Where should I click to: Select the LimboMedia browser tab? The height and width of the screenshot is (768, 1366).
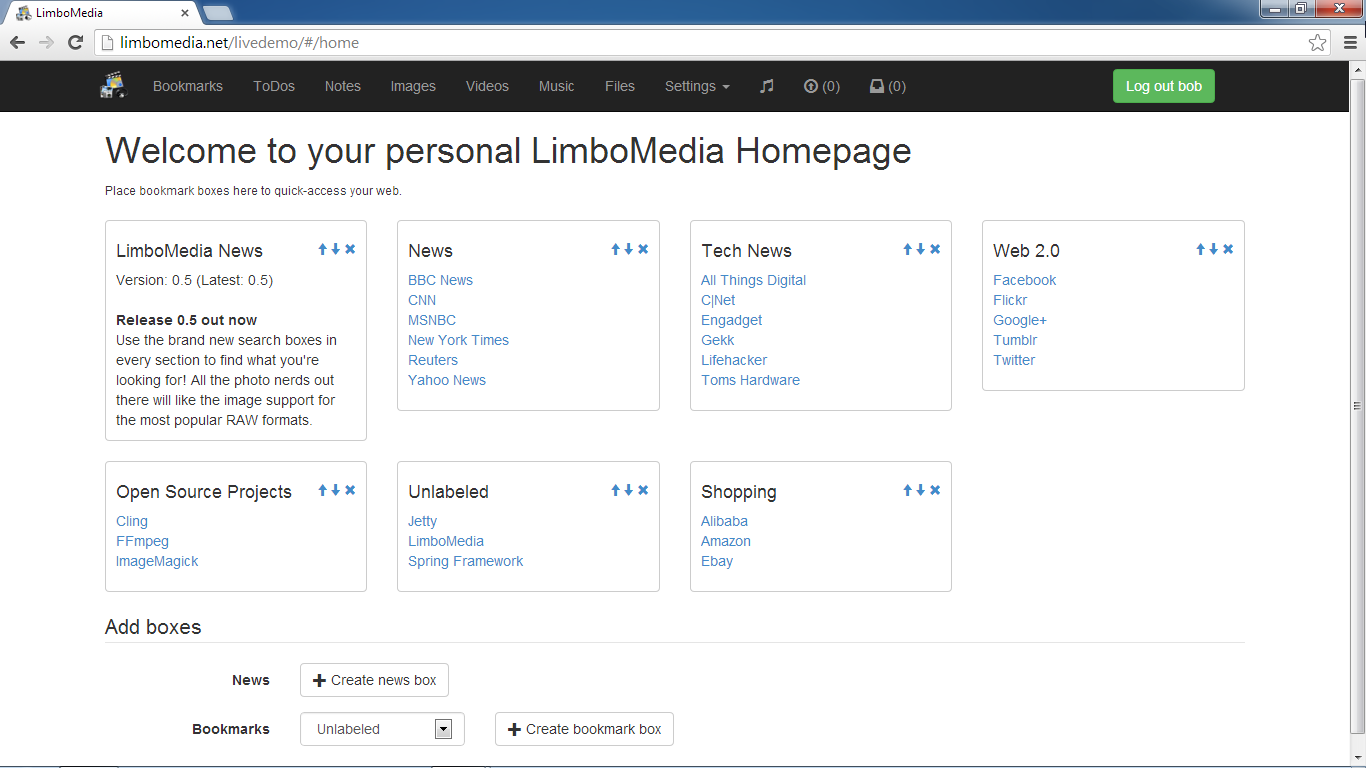pos(100,13)
